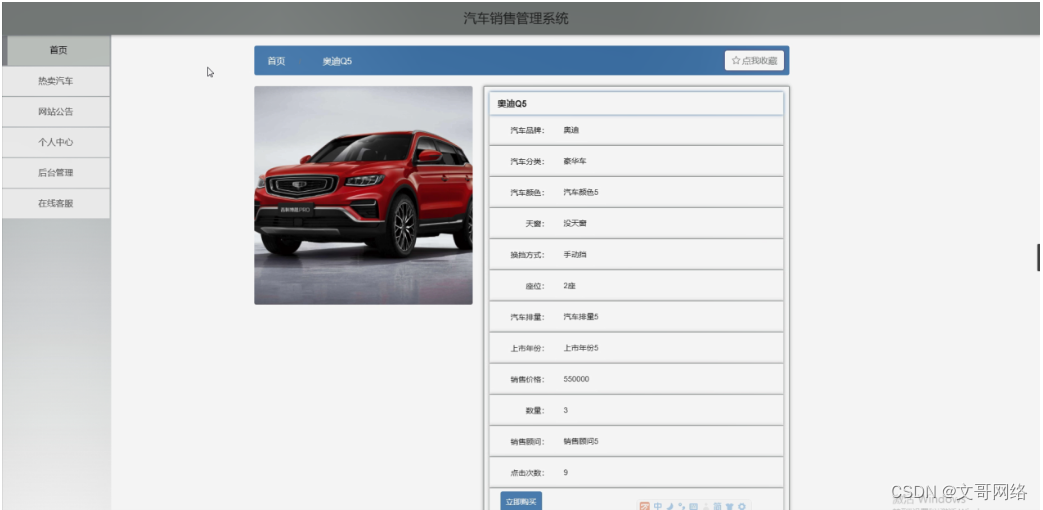Screen dimensions: 1043x510
Task: Click the 天窗 value 没天窗
Action: tap(575, 223)
